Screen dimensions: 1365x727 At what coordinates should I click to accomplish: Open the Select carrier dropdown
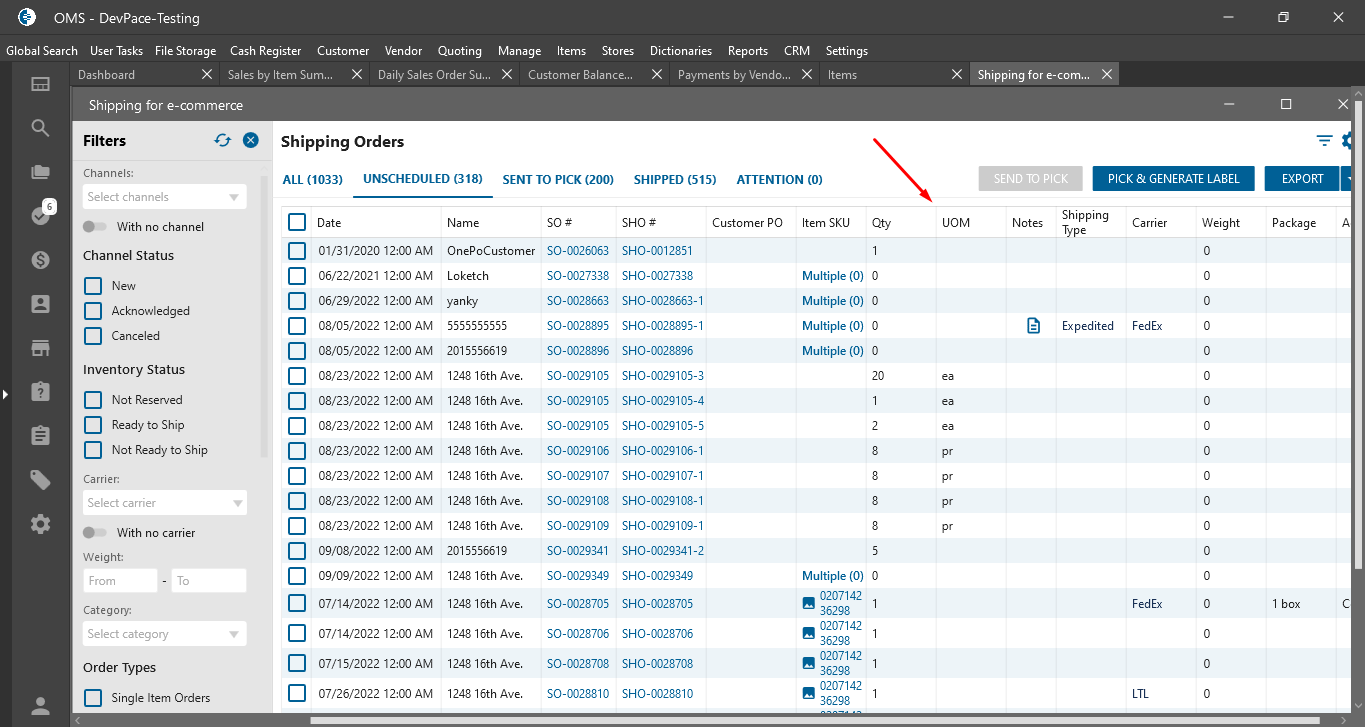coord(164,503)
